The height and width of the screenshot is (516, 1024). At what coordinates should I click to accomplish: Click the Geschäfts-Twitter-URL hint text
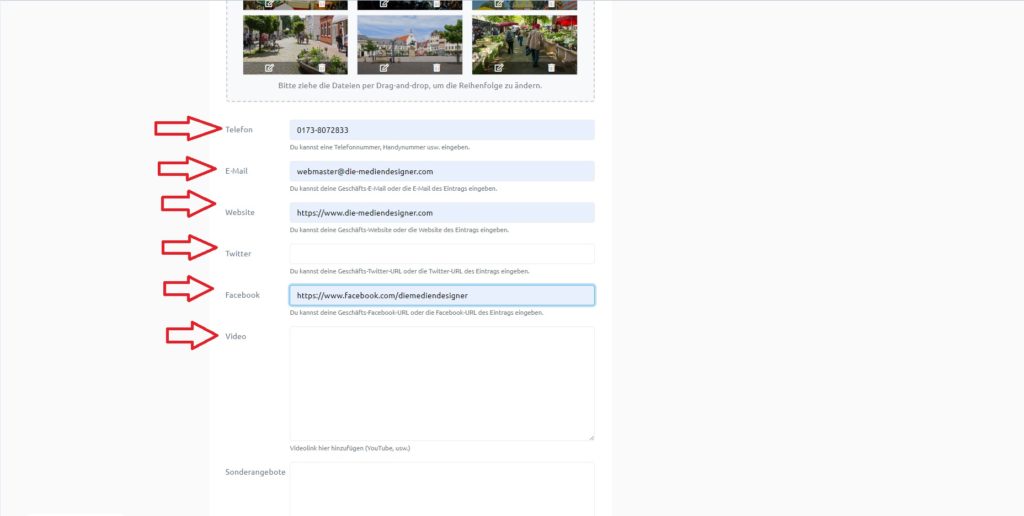(x=409, y=271)
